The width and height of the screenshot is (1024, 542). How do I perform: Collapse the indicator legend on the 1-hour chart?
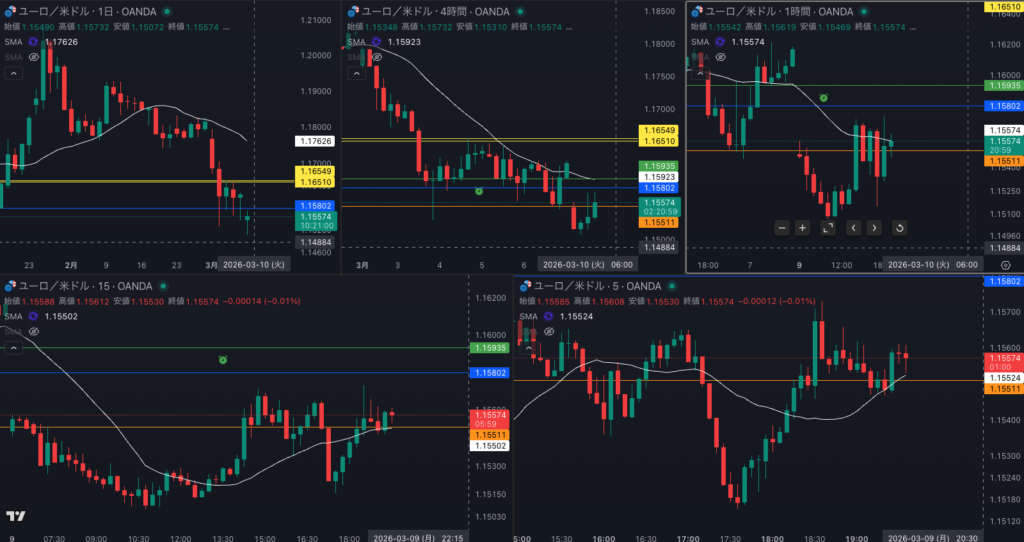(701, 74)
